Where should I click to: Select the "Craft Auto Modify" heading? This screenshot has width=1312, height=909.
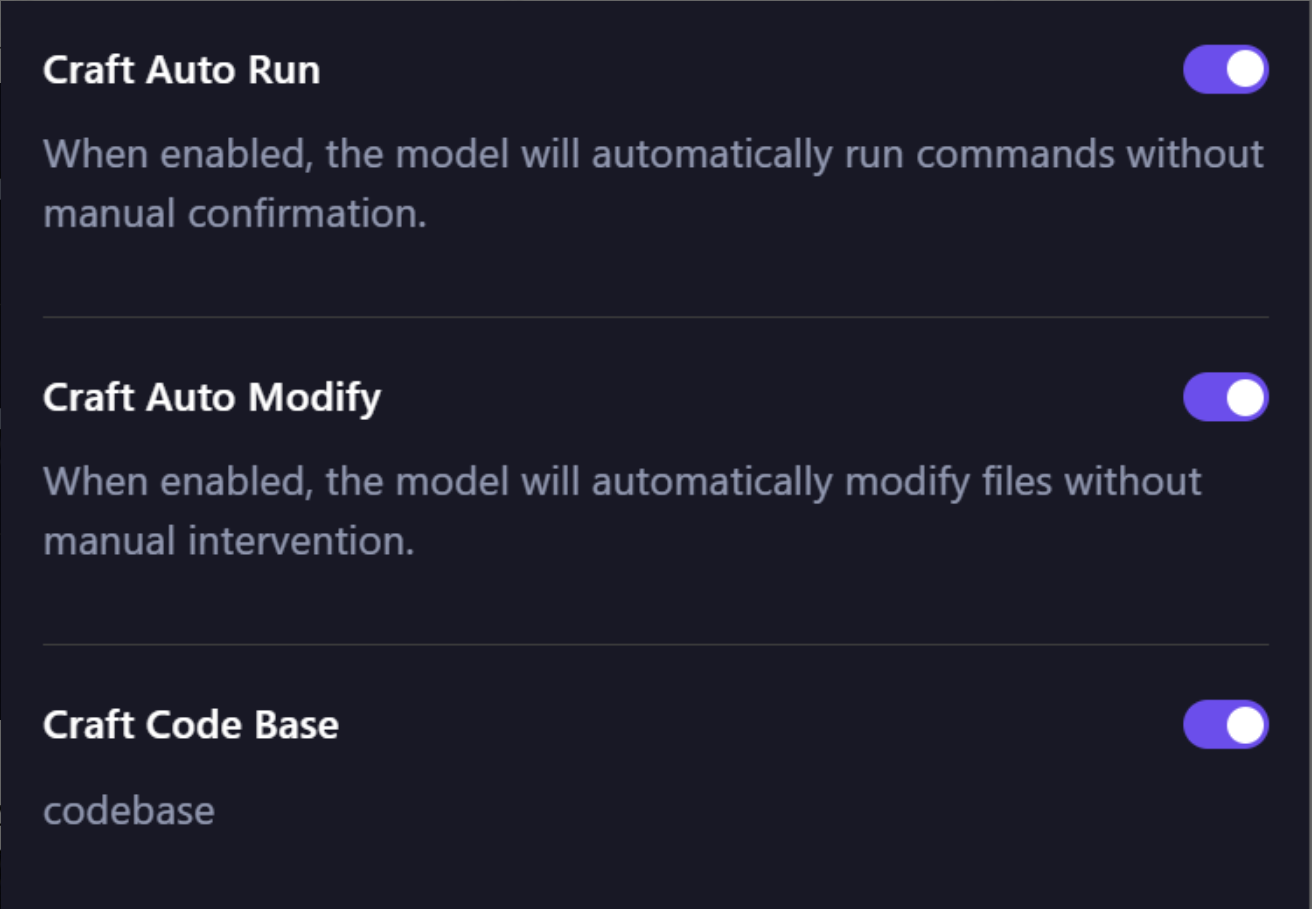tap(212, 397)
